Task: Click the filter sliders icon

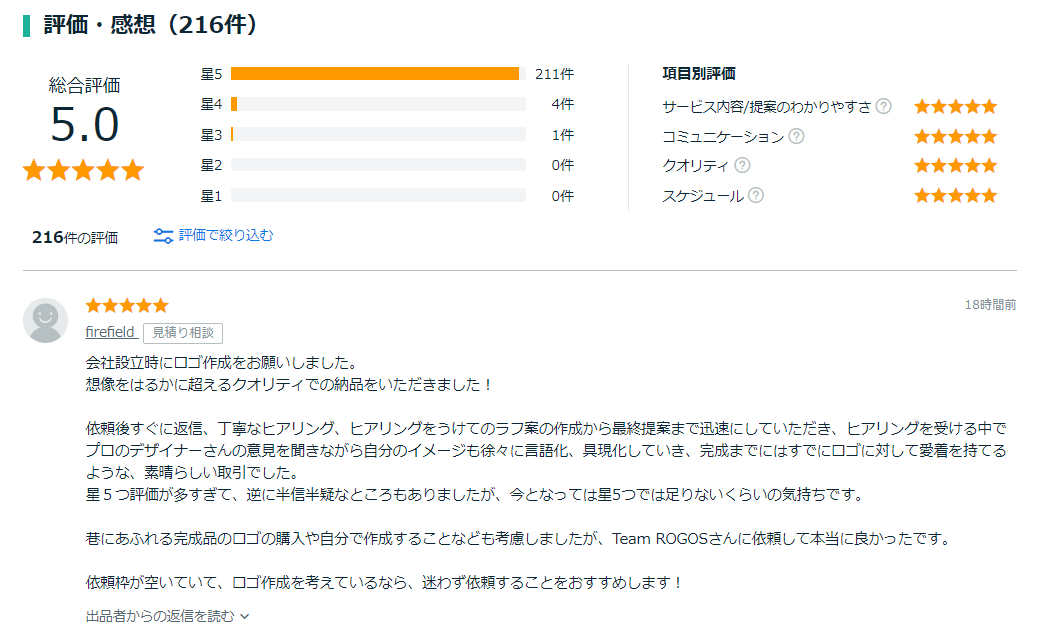Action: tap(163, 236)
